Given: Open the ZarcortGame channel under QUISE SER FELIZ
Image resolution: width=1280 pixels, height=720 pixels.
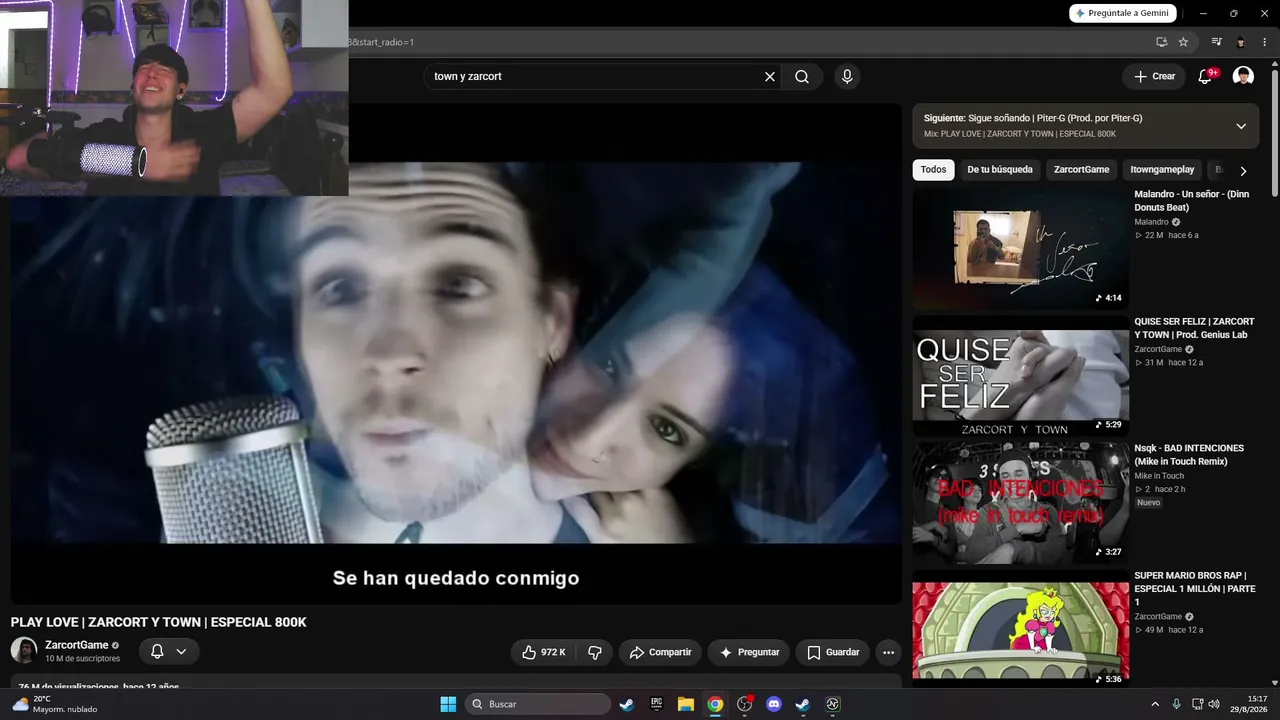Looking at the screenshot, I should (1158, 349).
